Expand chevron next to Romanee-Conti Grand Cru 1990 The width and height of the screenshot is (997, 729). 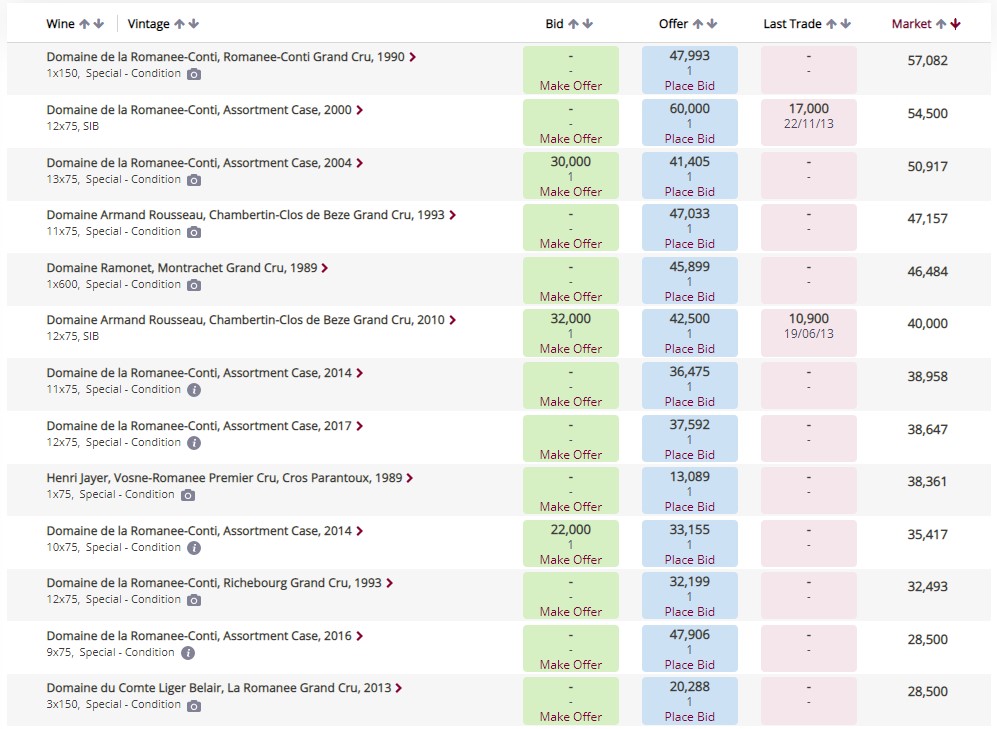(413, 57)
